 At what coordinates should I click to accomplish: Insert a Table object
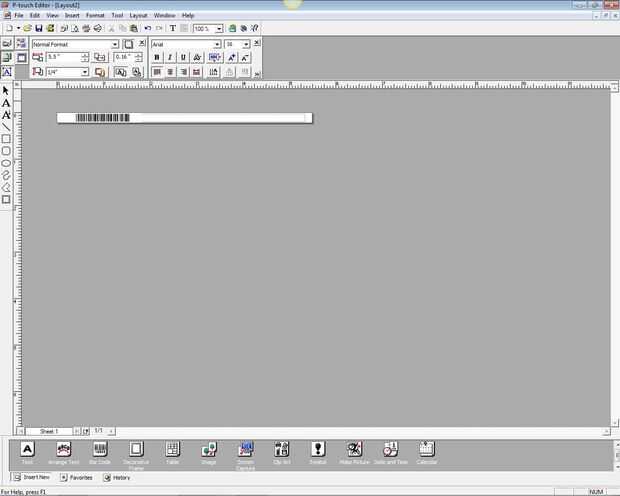coord(172,453)
